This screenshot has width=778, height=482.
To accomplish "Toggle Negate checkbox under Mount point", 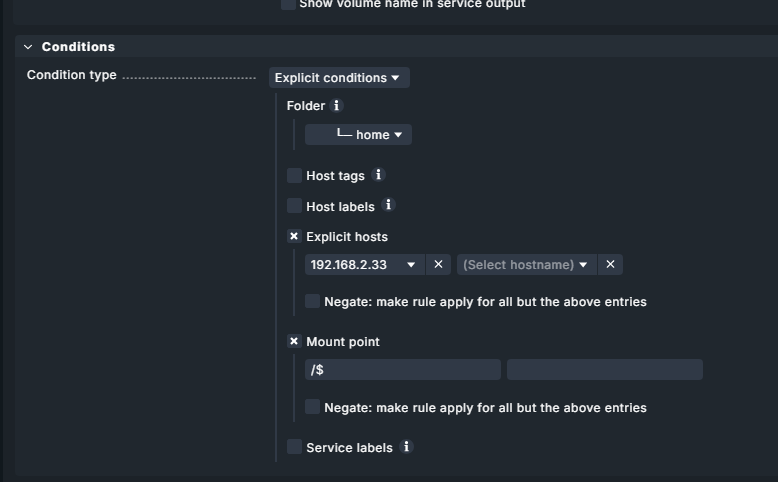I will point(313,407).
